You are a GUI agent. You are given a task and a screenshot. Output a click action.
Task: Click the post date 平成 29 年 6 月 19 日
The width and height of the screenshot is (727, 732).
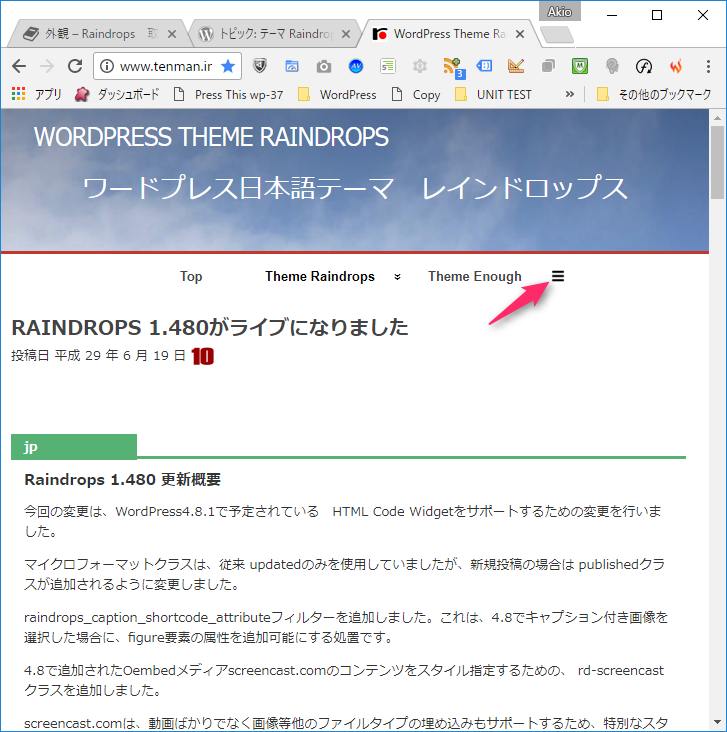click(120, 356)
